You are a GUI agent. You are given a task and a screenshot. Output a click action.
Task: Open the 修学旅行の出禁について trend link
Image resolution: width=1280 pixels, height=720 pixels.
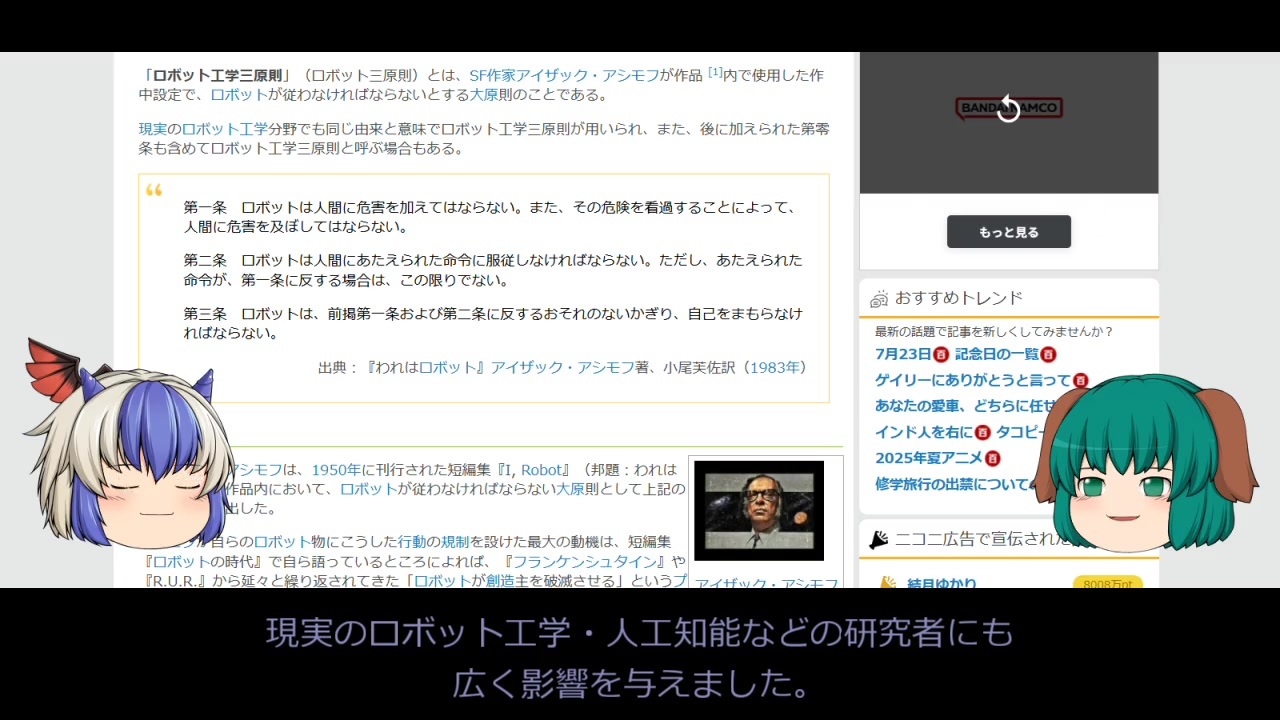[x=953, y=484]
